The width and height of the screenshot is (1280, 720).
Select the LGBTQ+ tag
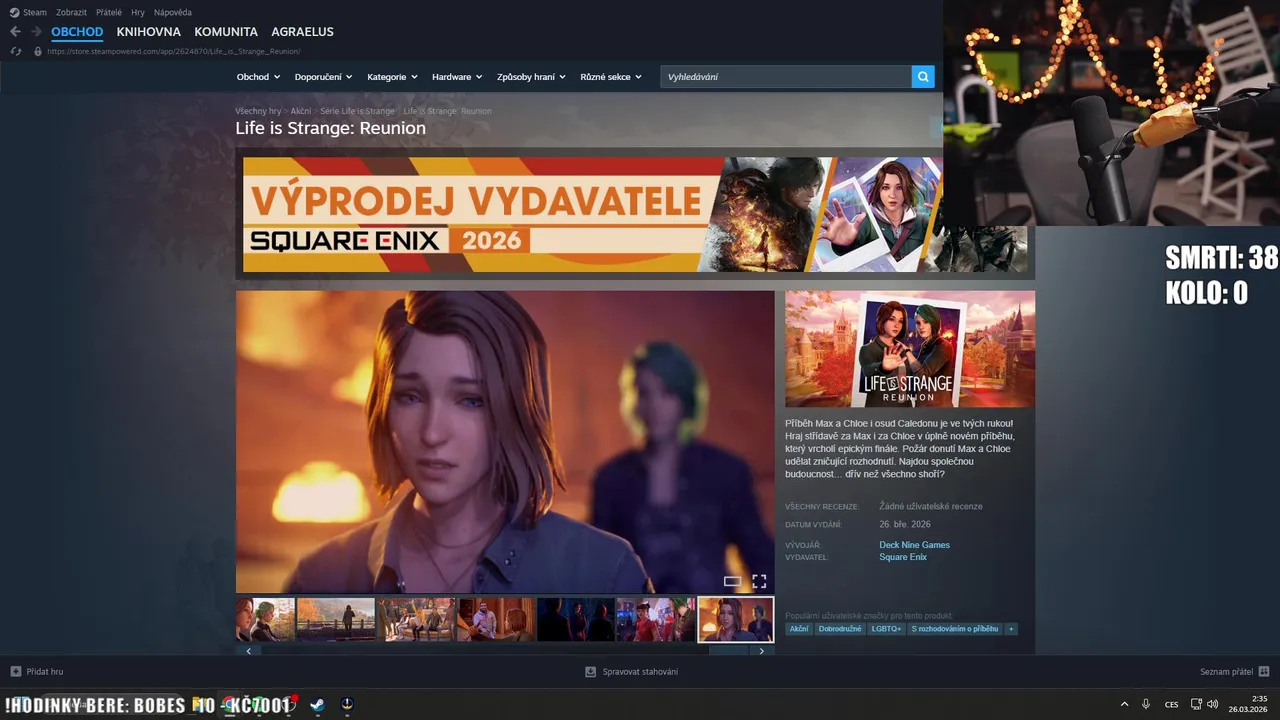coord(886,629)
